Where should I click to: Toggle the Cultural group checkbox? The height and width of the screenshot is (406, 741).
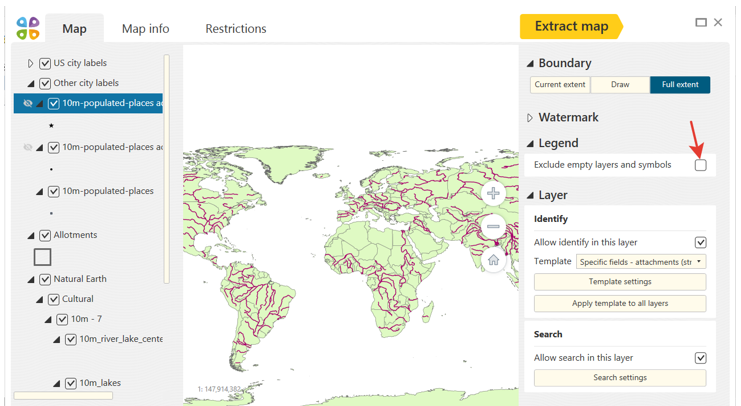coord(54,299)
